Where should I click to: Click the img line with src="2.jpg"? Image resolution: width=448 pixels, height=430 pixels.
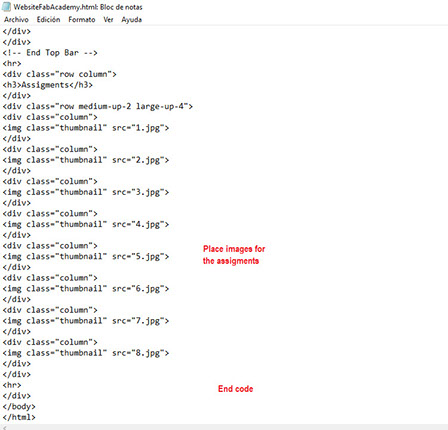coord(86,160)
